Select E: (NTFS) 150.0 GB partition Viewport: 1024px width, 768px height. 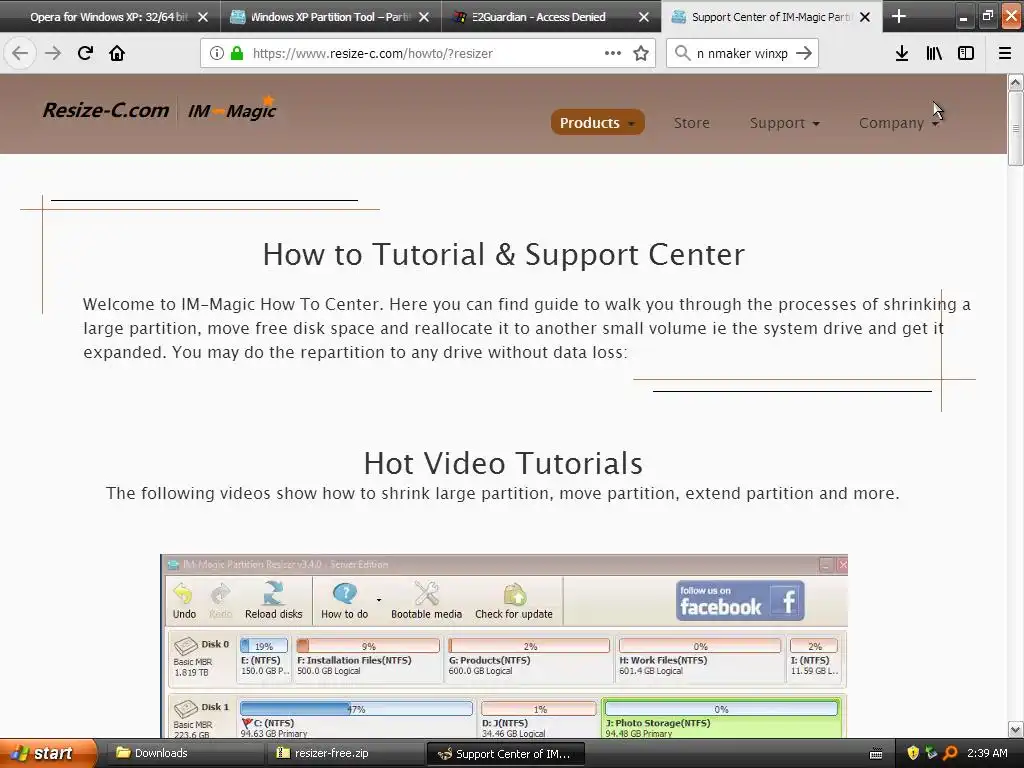click(264, 658)
